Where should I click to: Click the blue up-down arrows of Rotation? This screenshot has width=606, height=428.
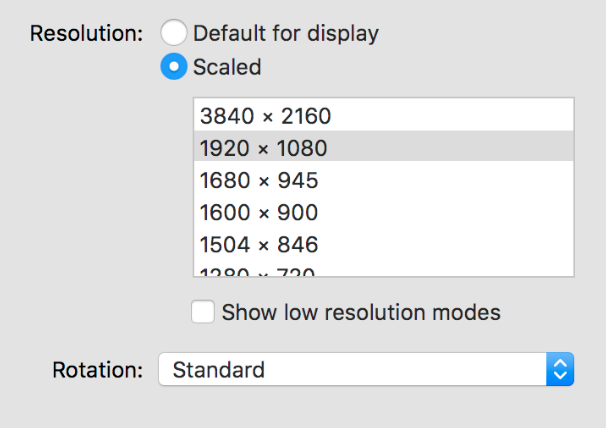[x=560, y=369]
